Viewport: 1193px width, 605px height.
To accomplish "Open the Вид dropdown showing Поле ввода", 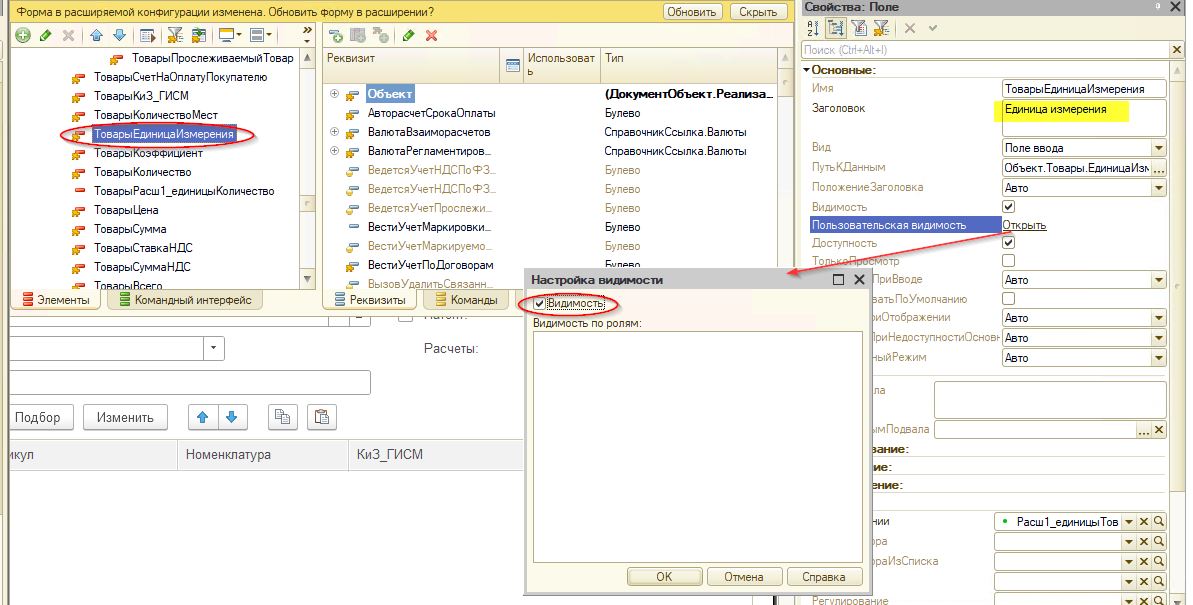I will (1159, 148).
